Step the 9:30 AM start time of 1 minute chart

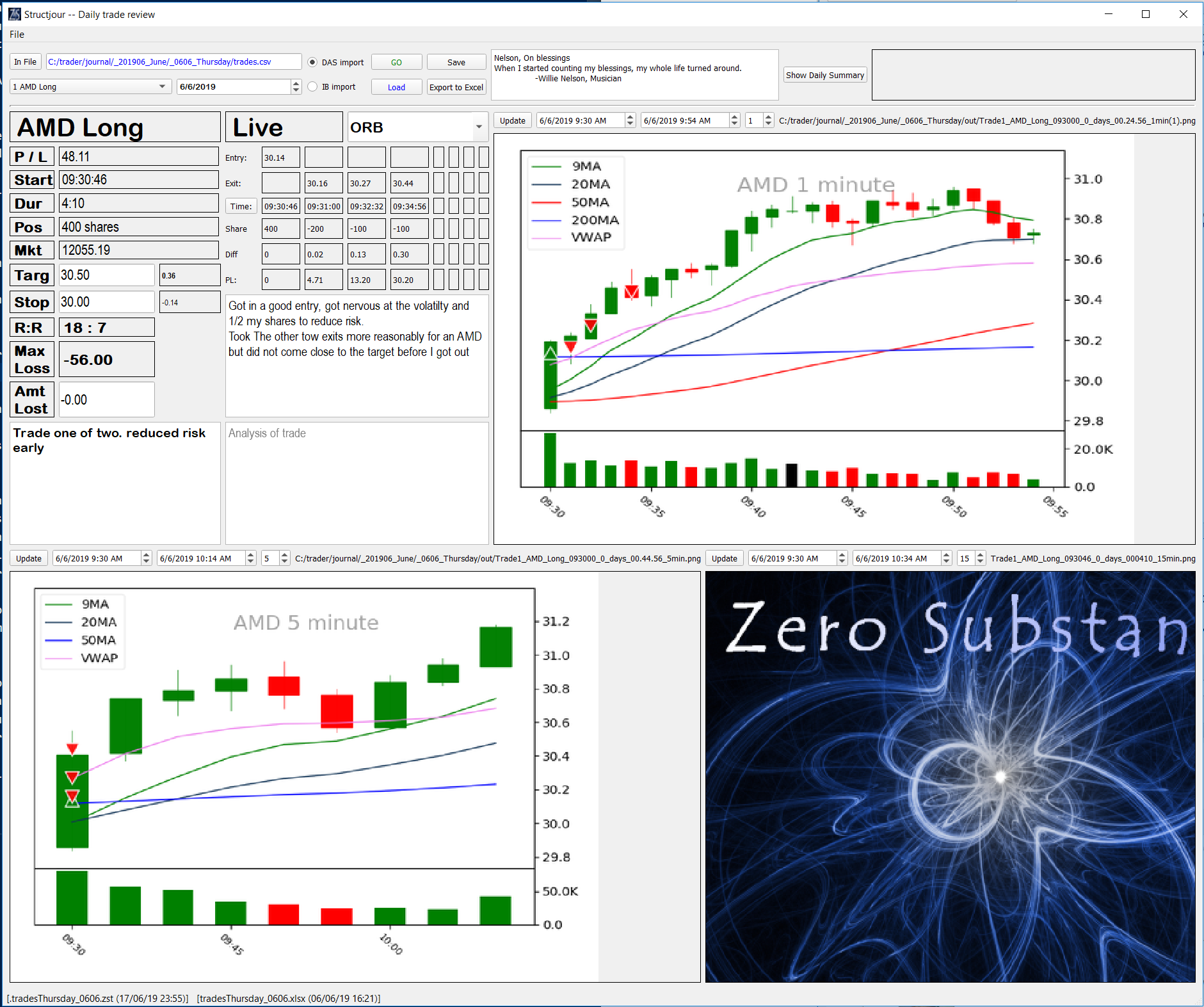pyautogui.click(x=630, y=120)
